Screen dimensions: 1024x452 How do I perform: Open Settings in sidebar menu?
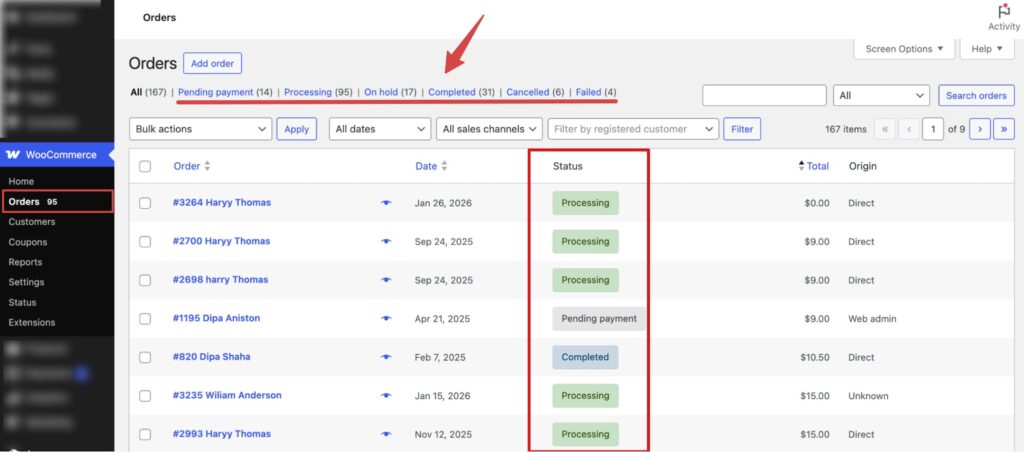26,282
